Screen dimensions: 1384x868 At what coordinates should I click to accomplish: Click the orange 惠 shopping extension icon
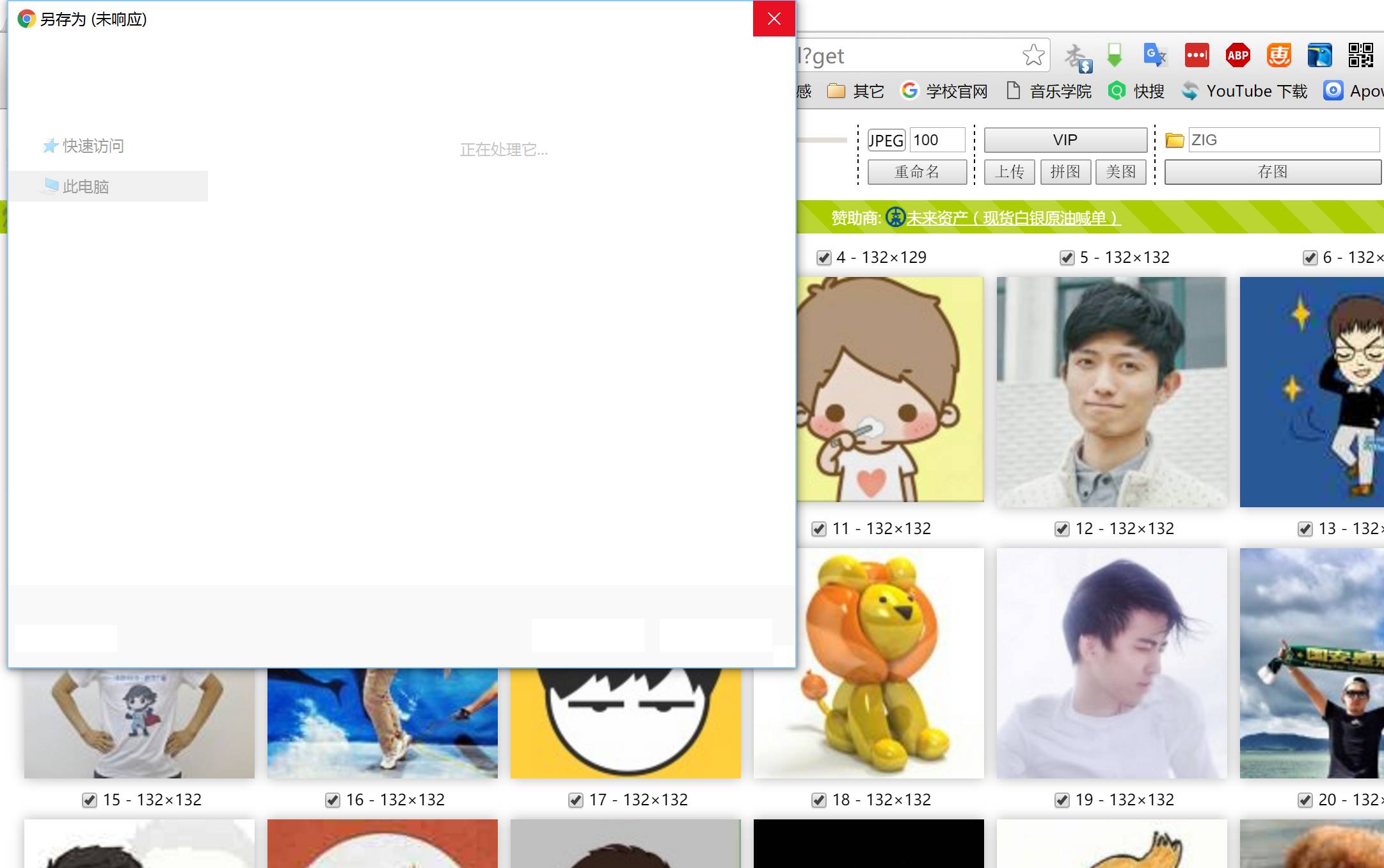1278,56
